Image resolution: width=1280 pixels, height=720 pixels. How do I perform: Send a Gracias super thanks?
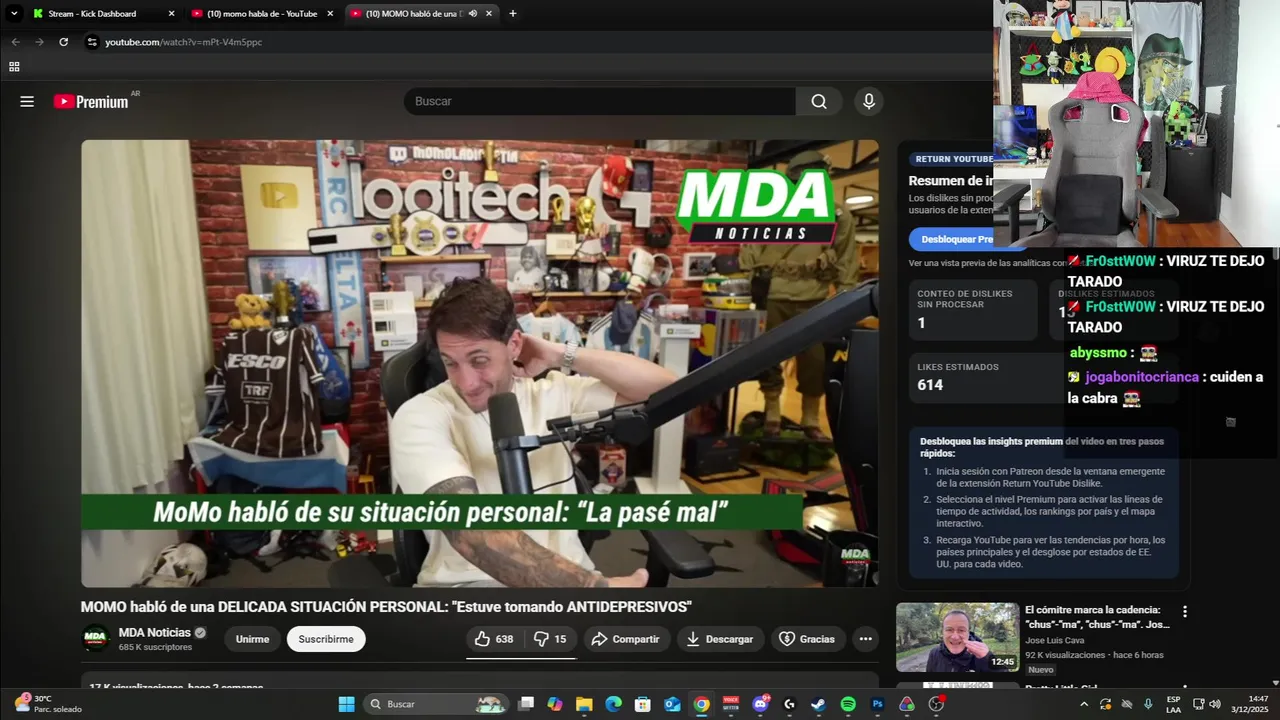[x=807, y=639]
